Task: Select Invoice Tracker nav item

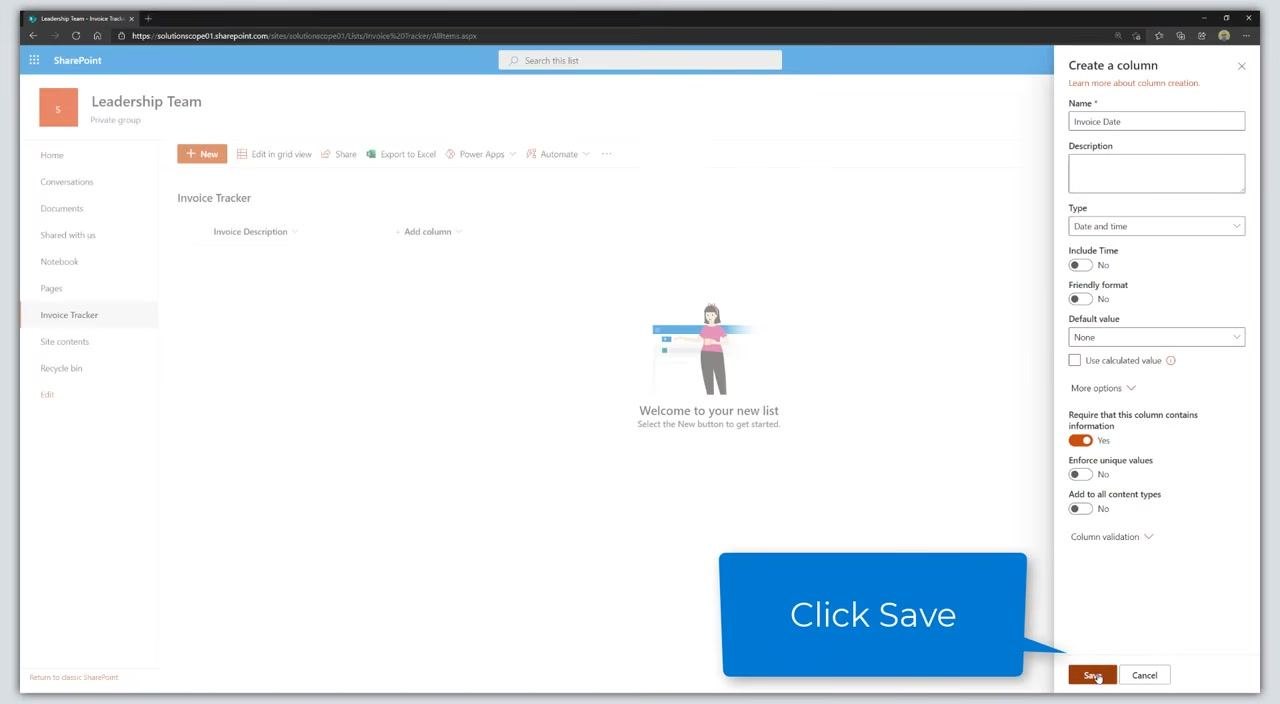Action: pos(89,315)
